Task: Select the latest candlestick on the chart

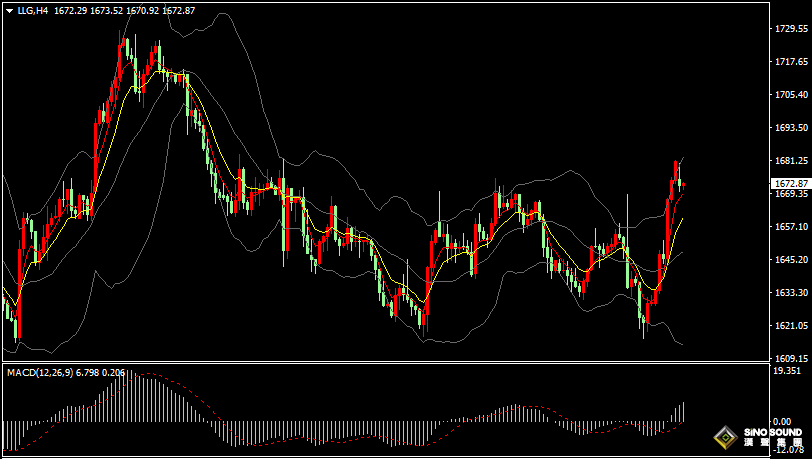Action: coord(682,185)
